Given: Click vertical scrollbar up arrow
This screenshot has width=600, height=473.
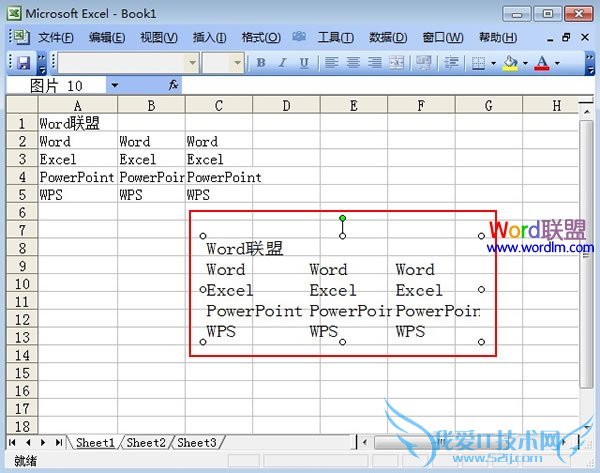Looking at the screenshot, I should click(587, 112).
